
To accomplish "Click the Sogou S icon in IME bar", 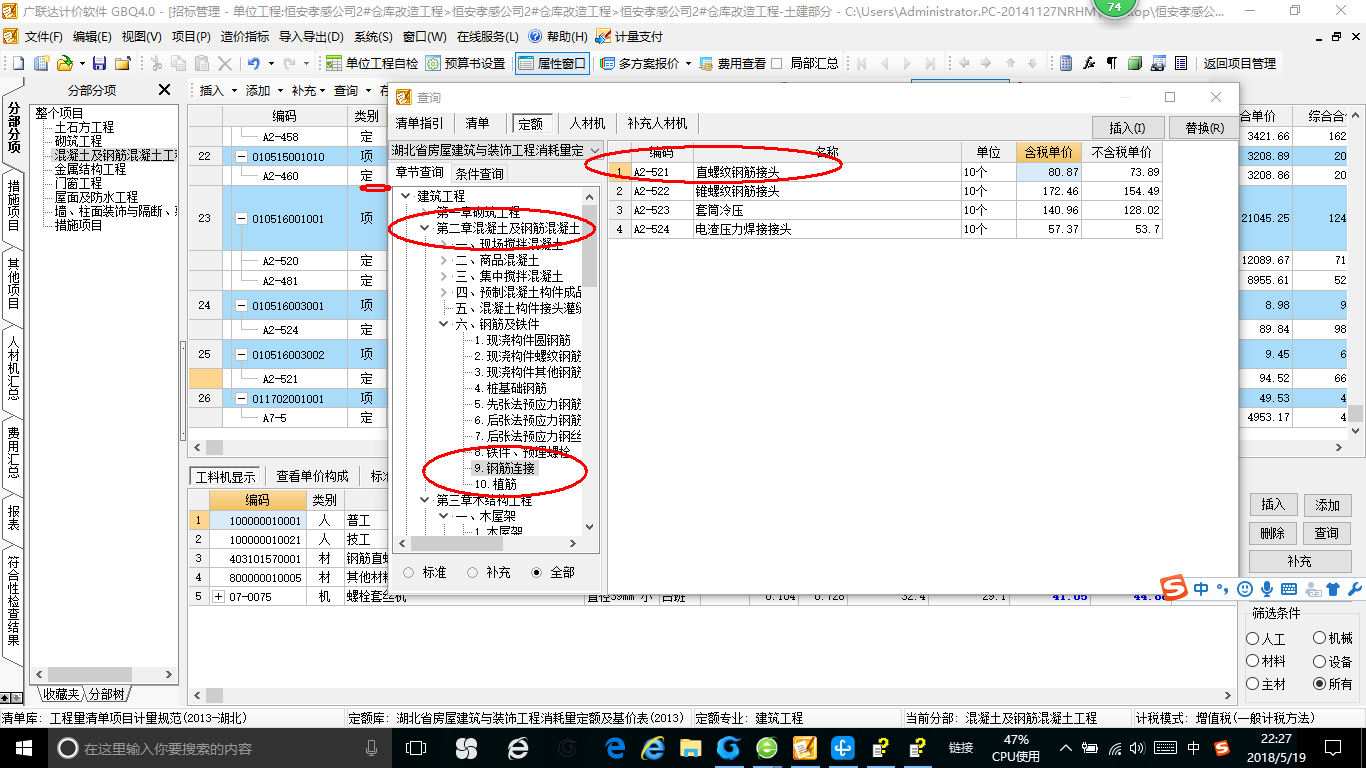I will tap(1174, 588).
